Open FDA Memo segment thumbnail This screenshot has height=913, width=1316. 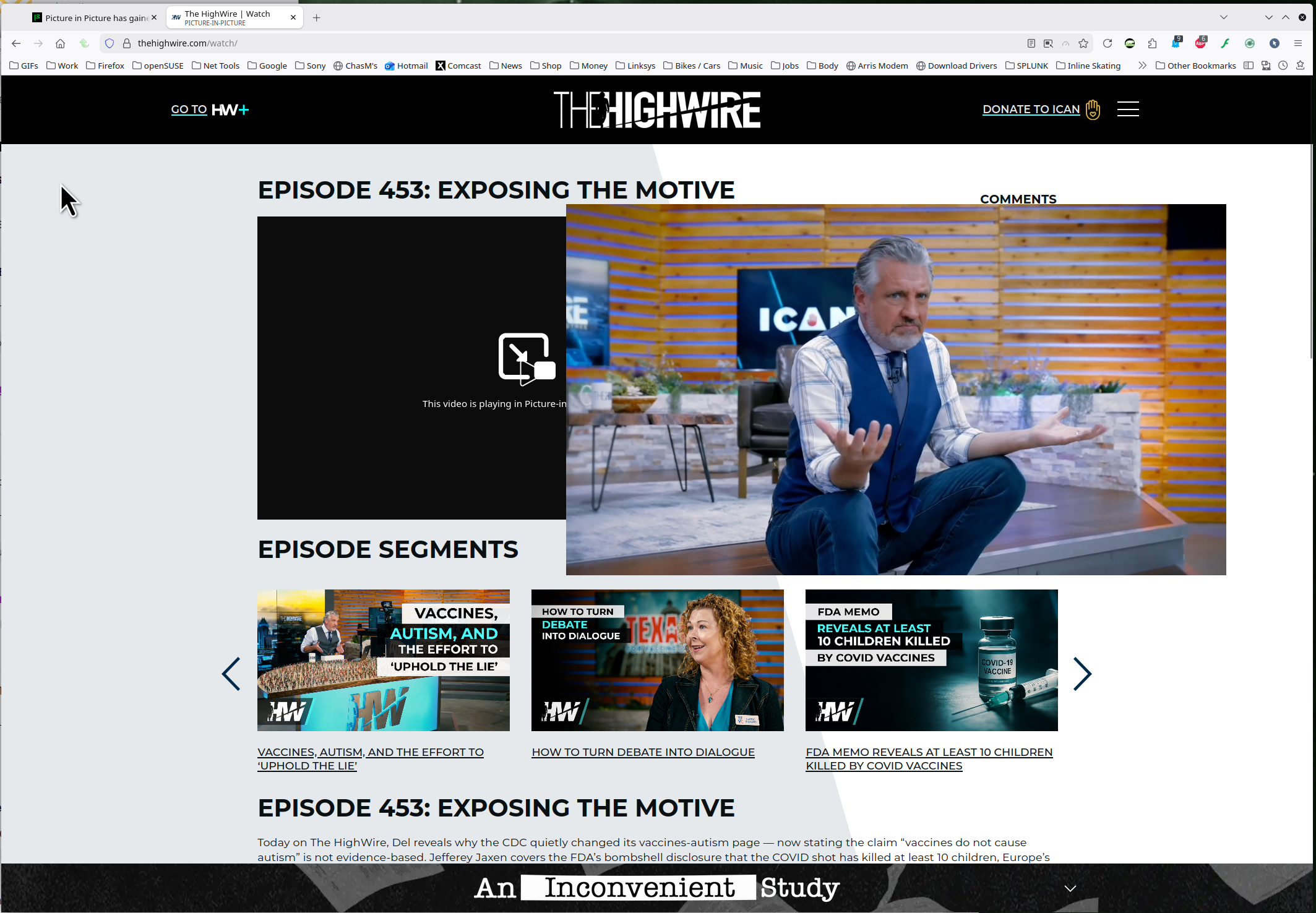(x=931, y=660)
